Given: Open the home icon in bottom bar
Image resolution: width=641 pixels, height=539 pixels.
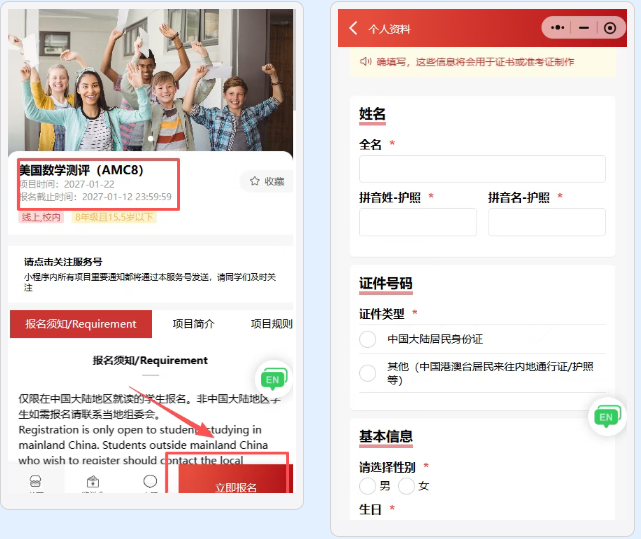Looking at the screenshot, I should 36,482.
